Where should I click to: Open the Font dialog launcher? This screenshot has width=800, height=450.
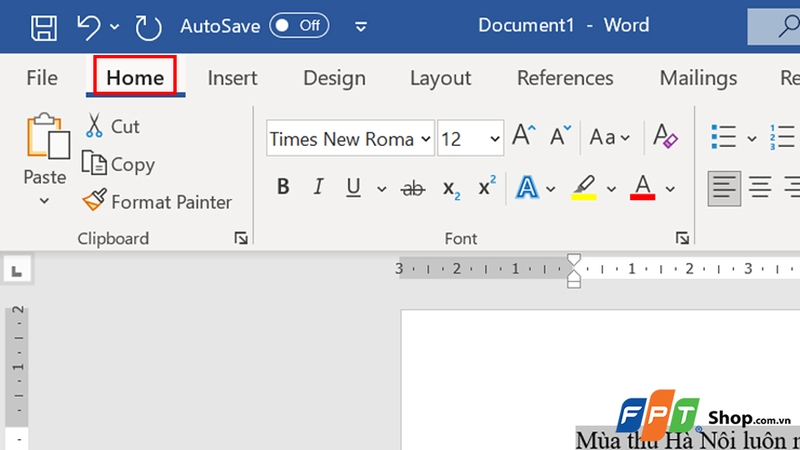pos(682,238)
